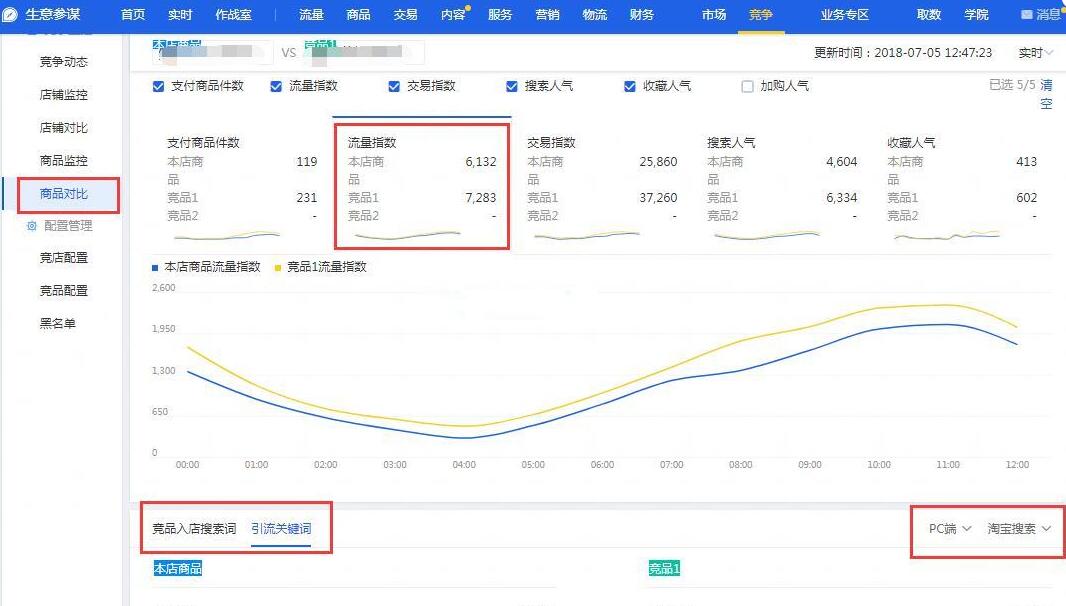Open the 淘宝搜索 source dropdown

point(1018,528)
